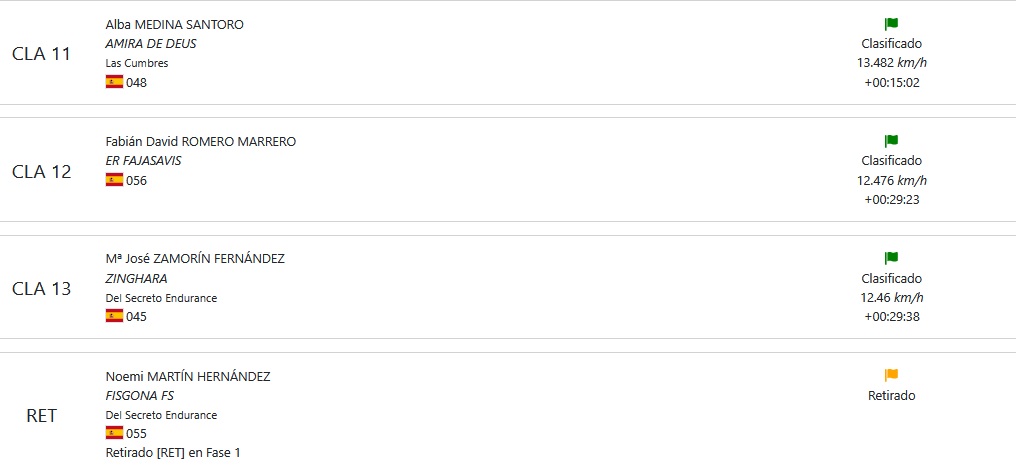Click green flag for Mª José Zamorín
This screenshot has width=1016, height=471.
pos(891,258)
